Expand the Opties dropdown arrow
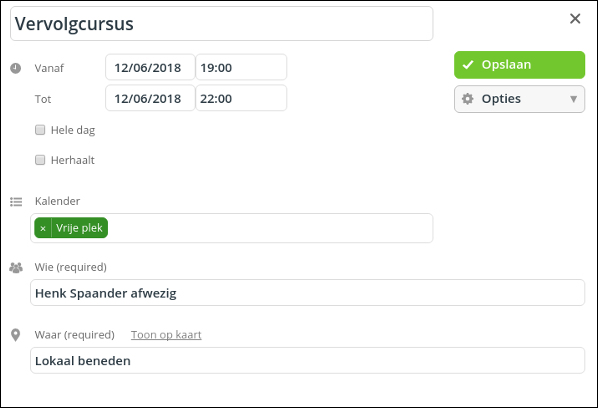Viewport: 598px width, 408px height. click(x=573, y=99)
